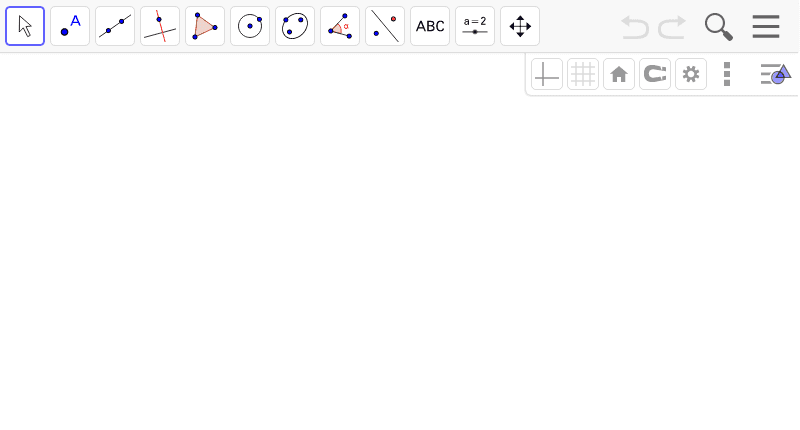
Task: Toggle the style bar button
Action: click(x=776, y=74)
